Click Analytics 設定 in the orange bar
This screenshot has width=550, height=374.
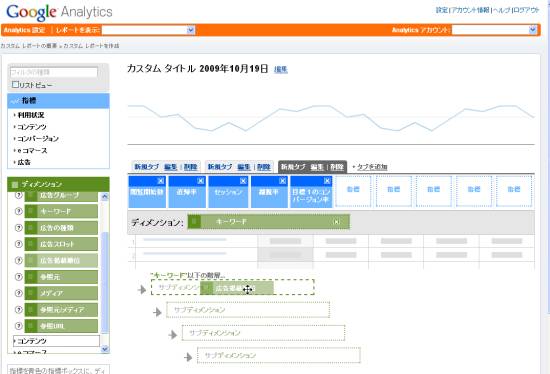click(25, 30)
